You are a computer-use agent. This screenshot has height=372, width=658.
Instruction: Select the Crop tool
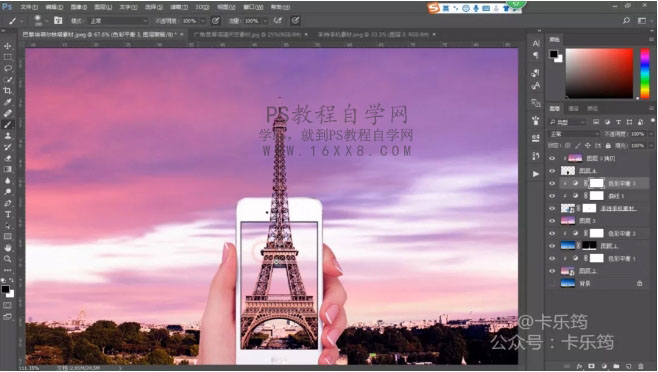click(x=8, y=91)
